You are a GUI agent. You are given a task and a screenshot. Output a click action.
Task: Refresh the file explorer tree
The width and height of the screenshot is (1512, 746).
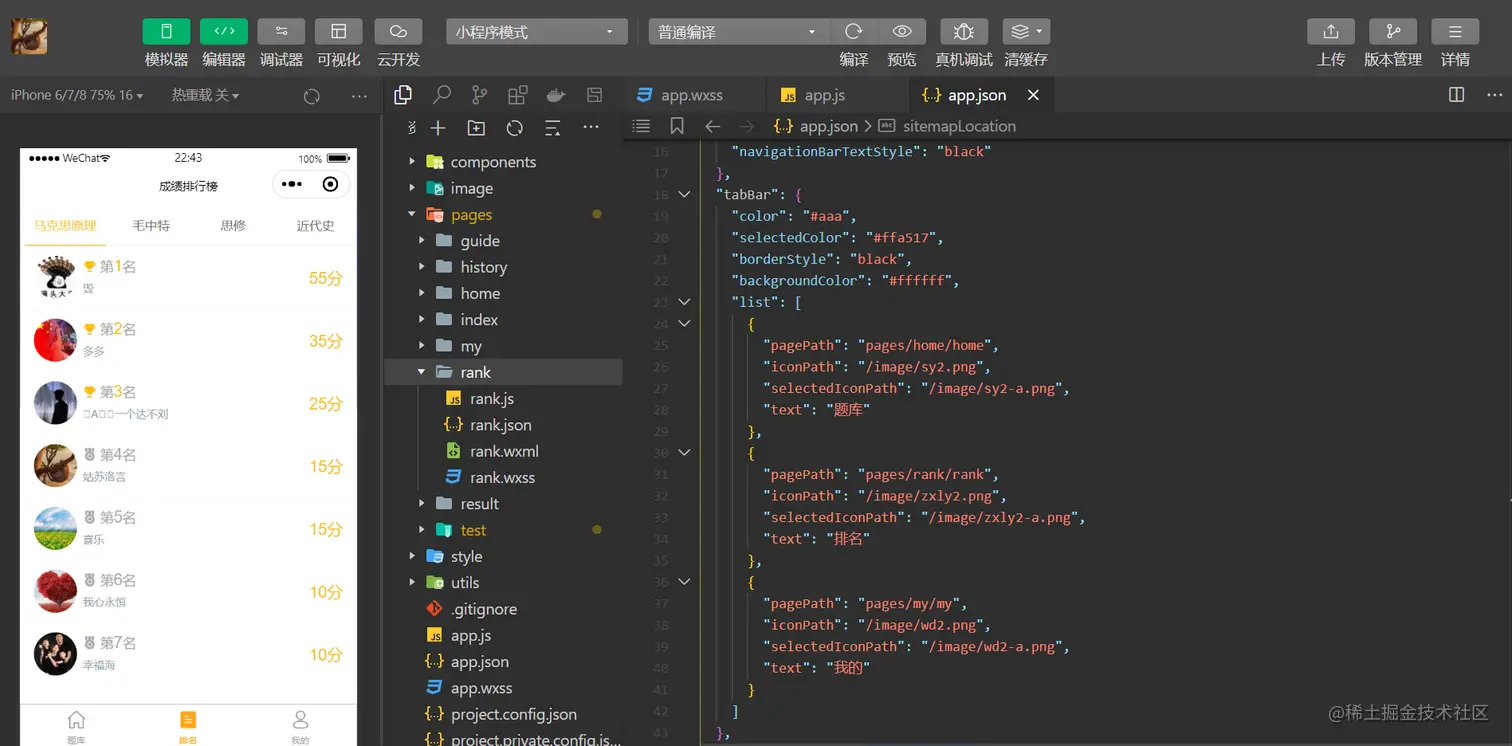[x=515, y=128]
